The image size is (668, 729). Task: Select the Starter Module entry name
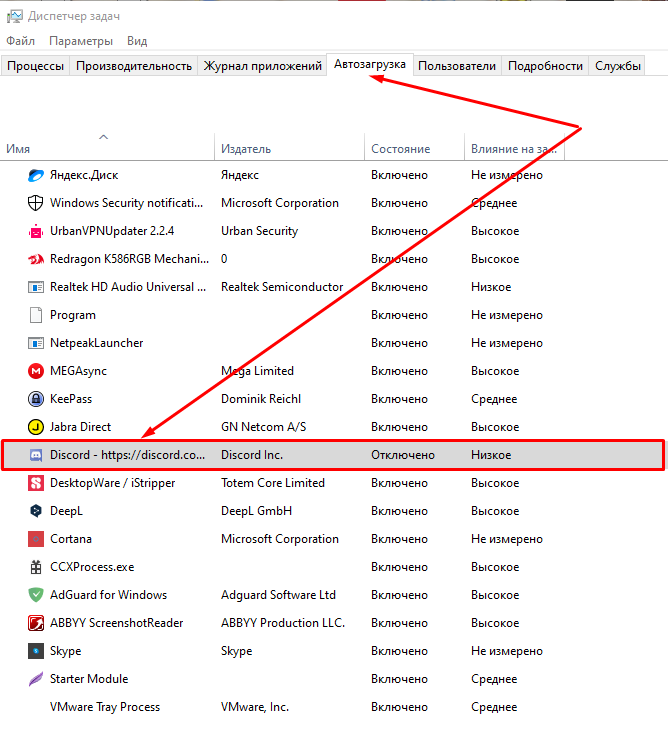coord(89,679)
